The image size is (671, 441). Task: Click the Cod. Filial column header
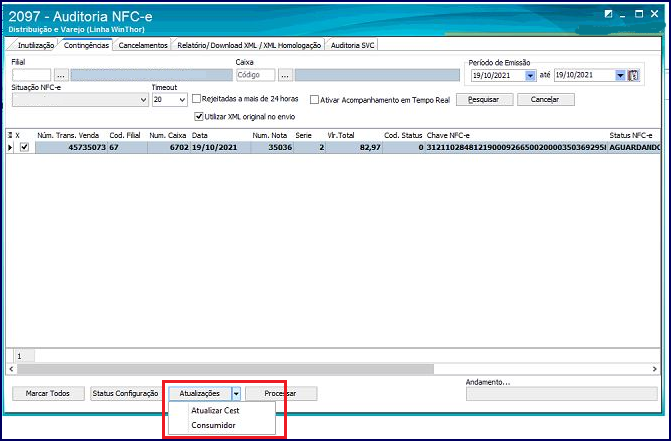[125, 135]
